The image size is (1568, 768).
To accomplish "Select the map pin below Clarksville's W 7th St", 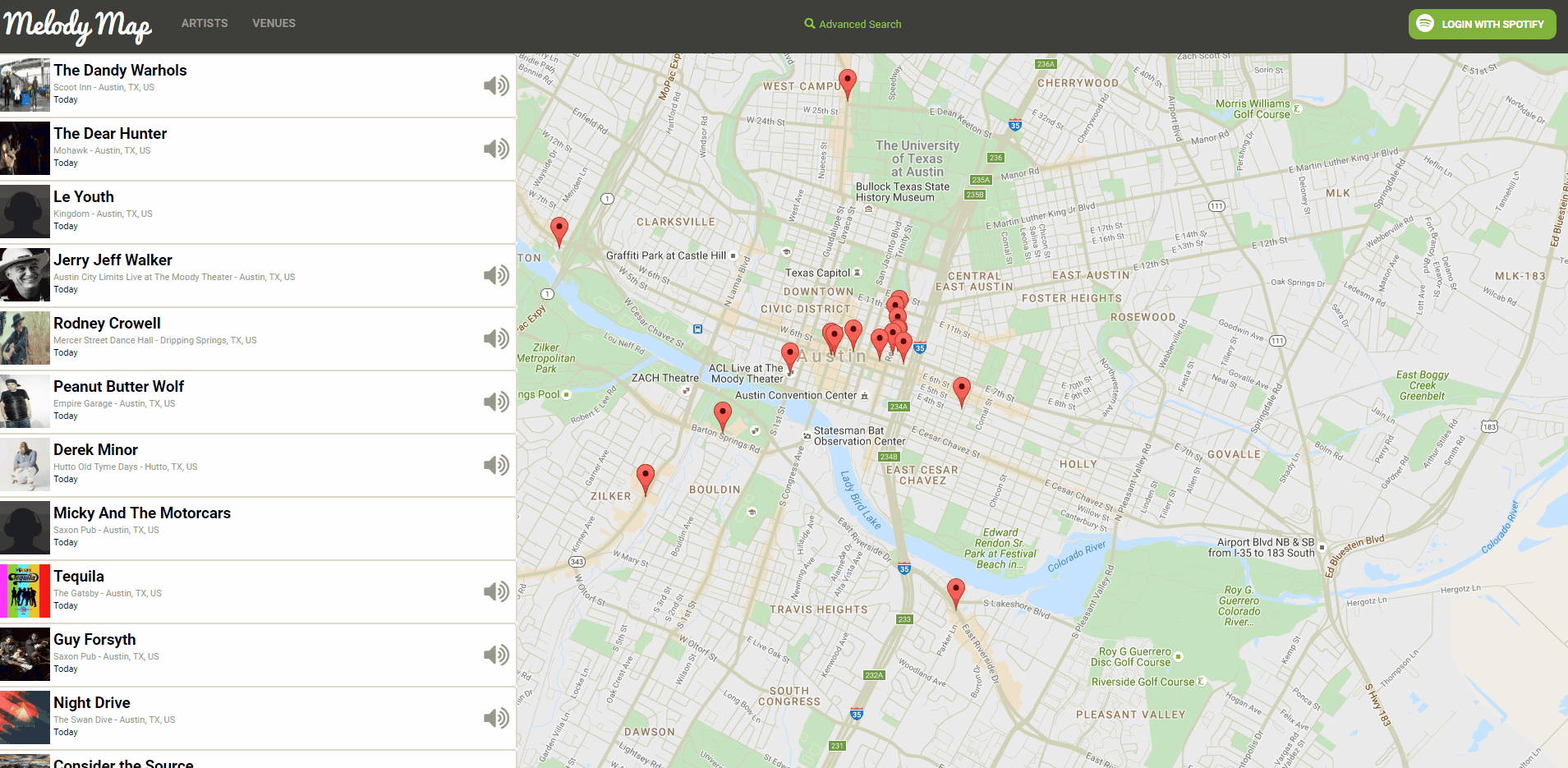I will coord(559,232).
